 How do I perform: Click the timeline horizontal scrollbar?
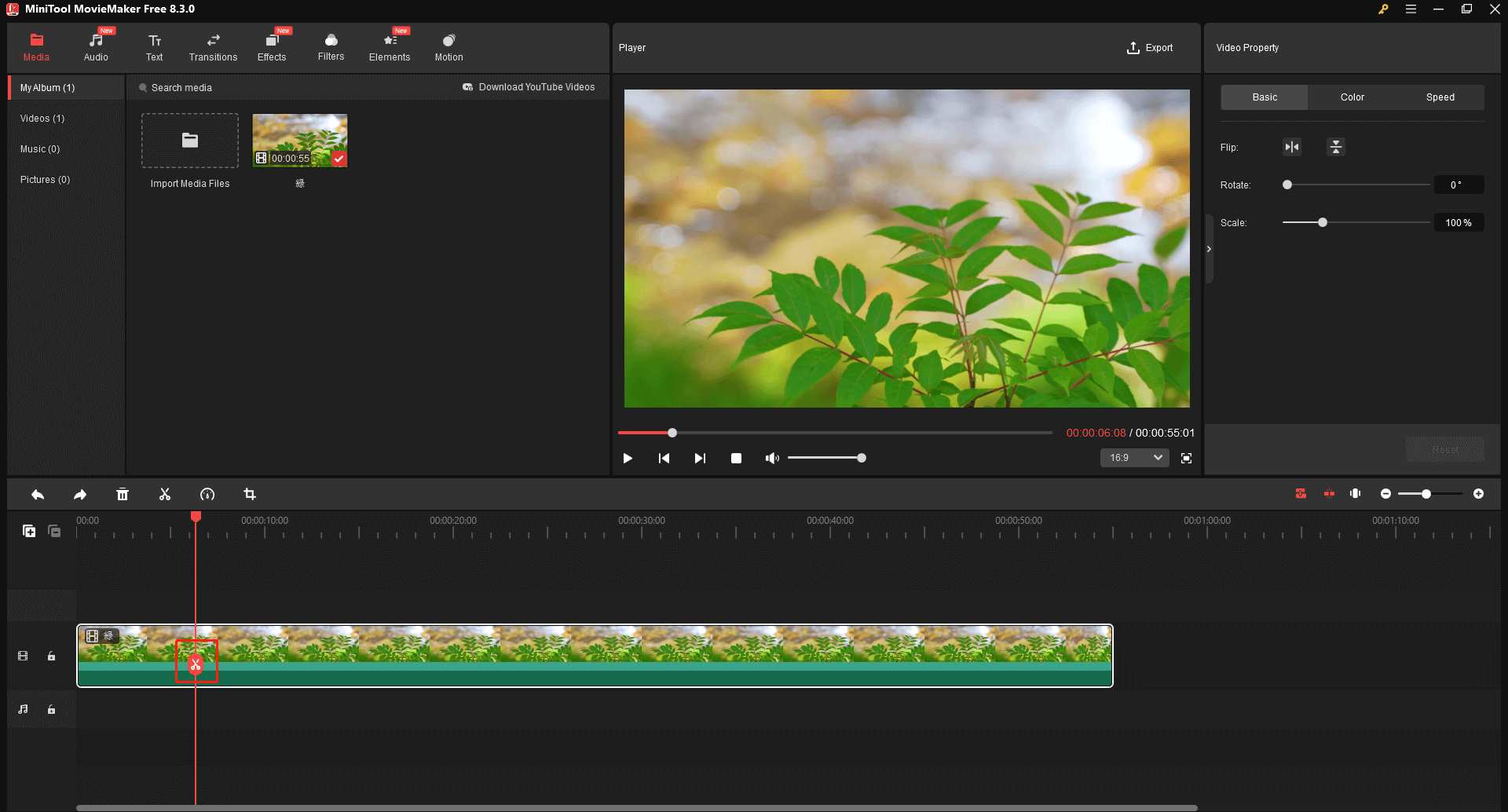pyautogui.click(x=637, y=808)
